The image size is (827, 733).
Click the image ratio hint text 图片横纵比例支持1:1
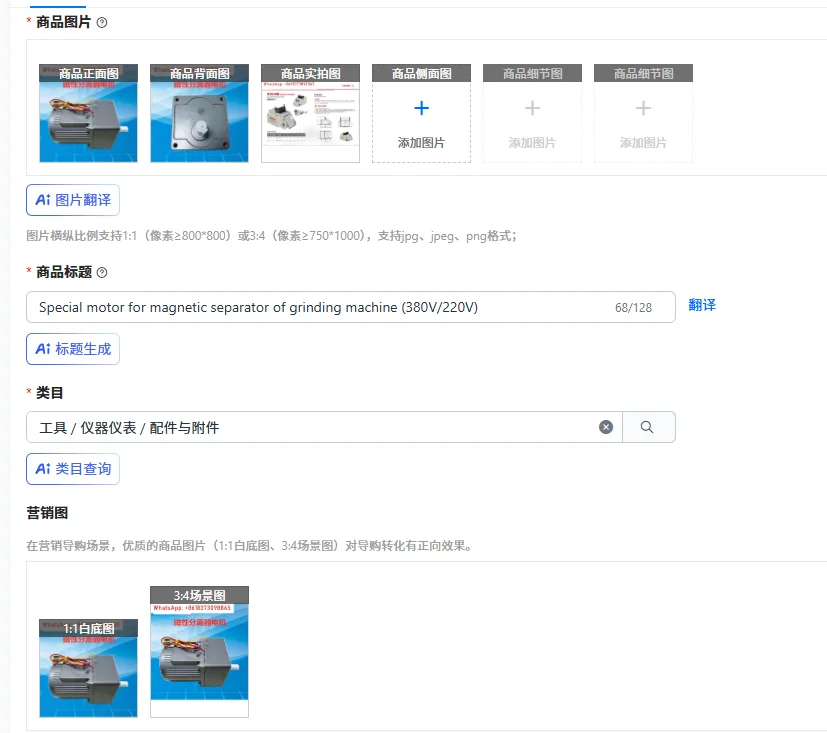tap(271, 236)
